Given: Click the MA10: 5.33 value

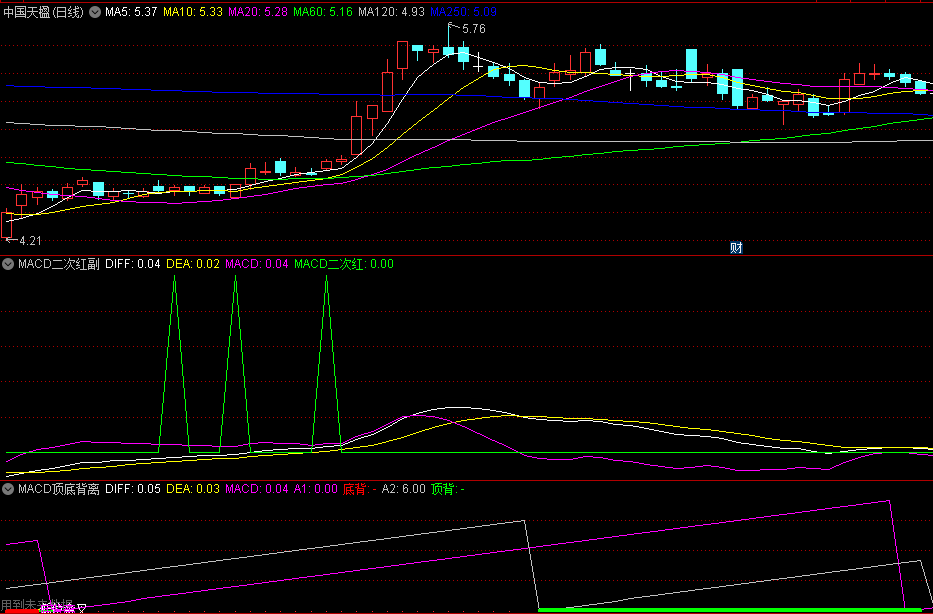Looking at the screenshot, I should click(193, 12).
